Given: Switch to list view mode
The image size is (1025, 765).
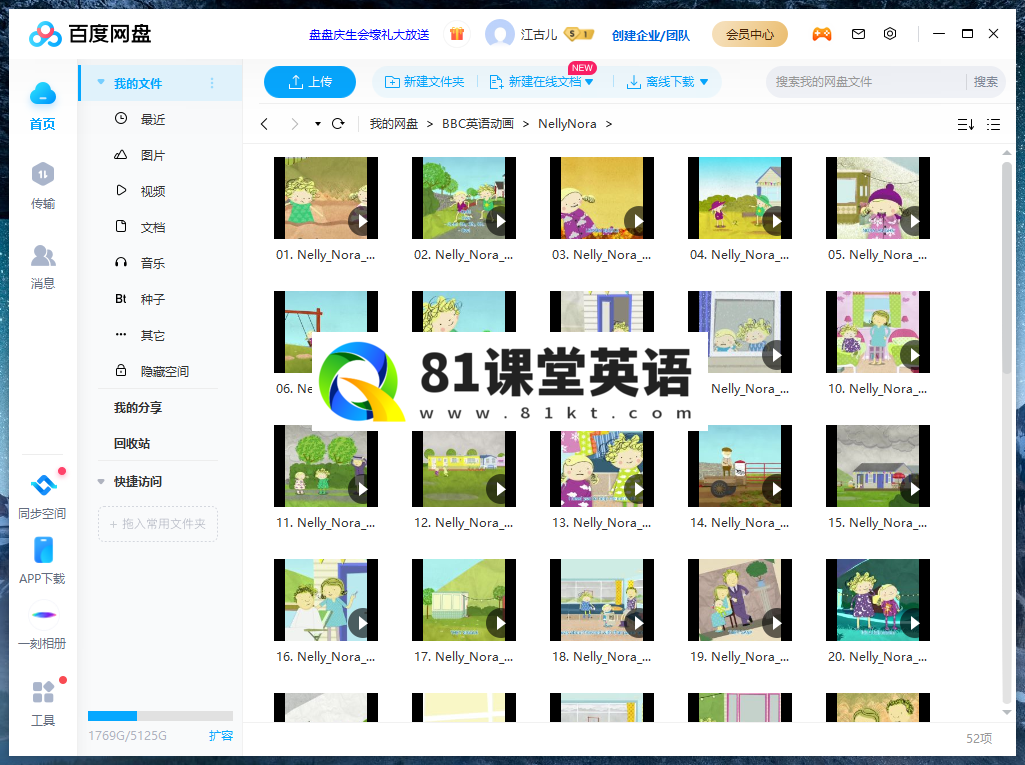Looking at the screenshot, I should pyautogui.click(x=994, y=124).
